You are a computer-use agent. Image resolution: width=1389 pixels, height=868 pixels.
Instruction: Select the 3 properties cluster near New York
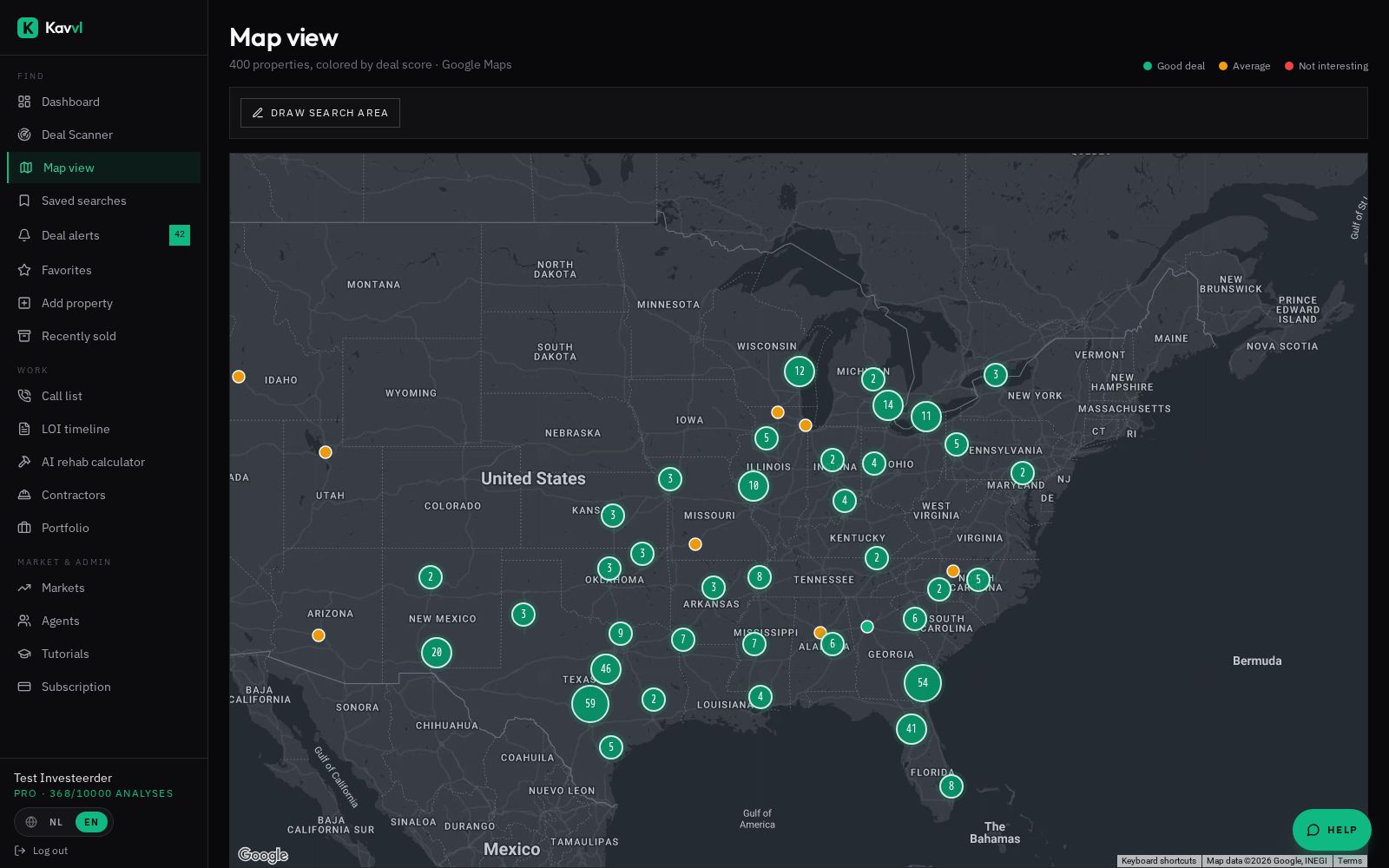(x=996, y=375)
